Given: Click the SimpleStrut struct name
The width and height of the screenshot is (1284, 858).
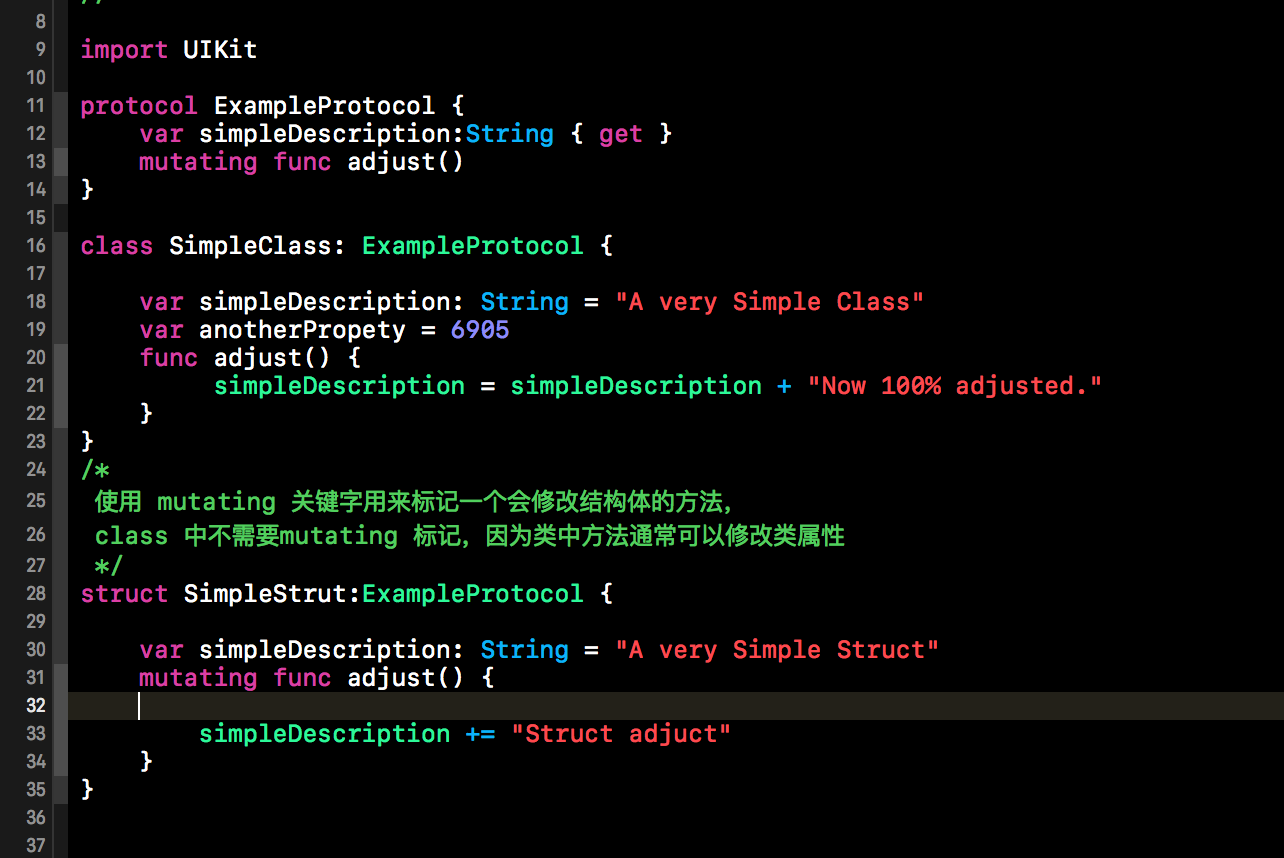Looking at the screenshot, I should (x=265, y=593).
